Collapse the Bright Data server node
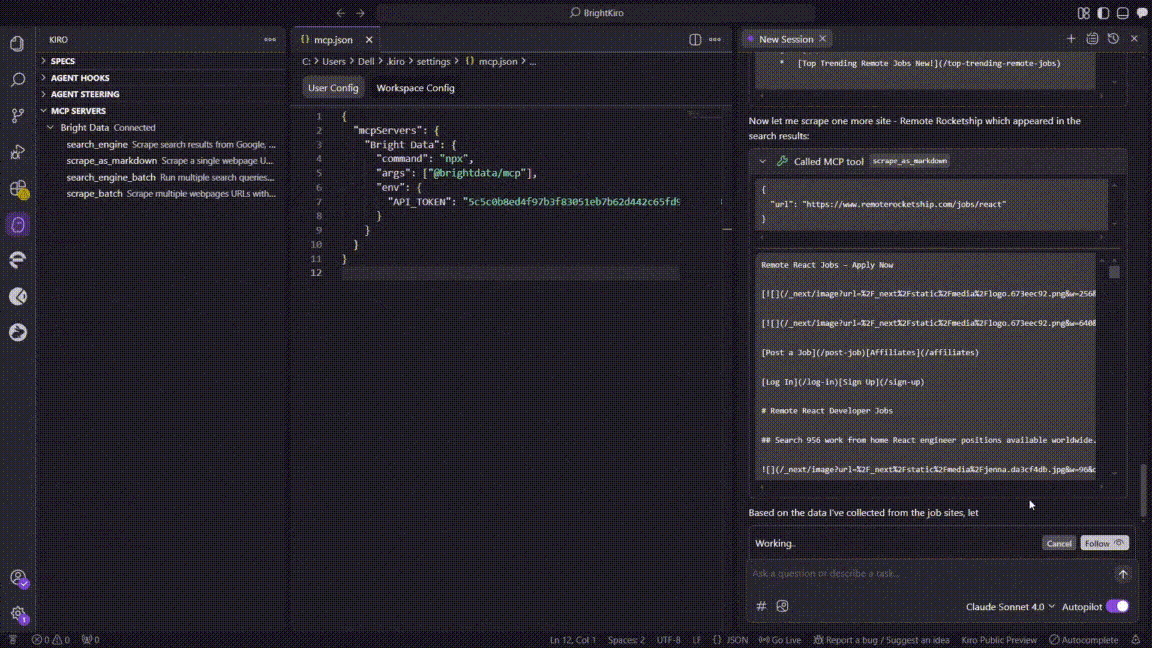 [x=51, y=128]
